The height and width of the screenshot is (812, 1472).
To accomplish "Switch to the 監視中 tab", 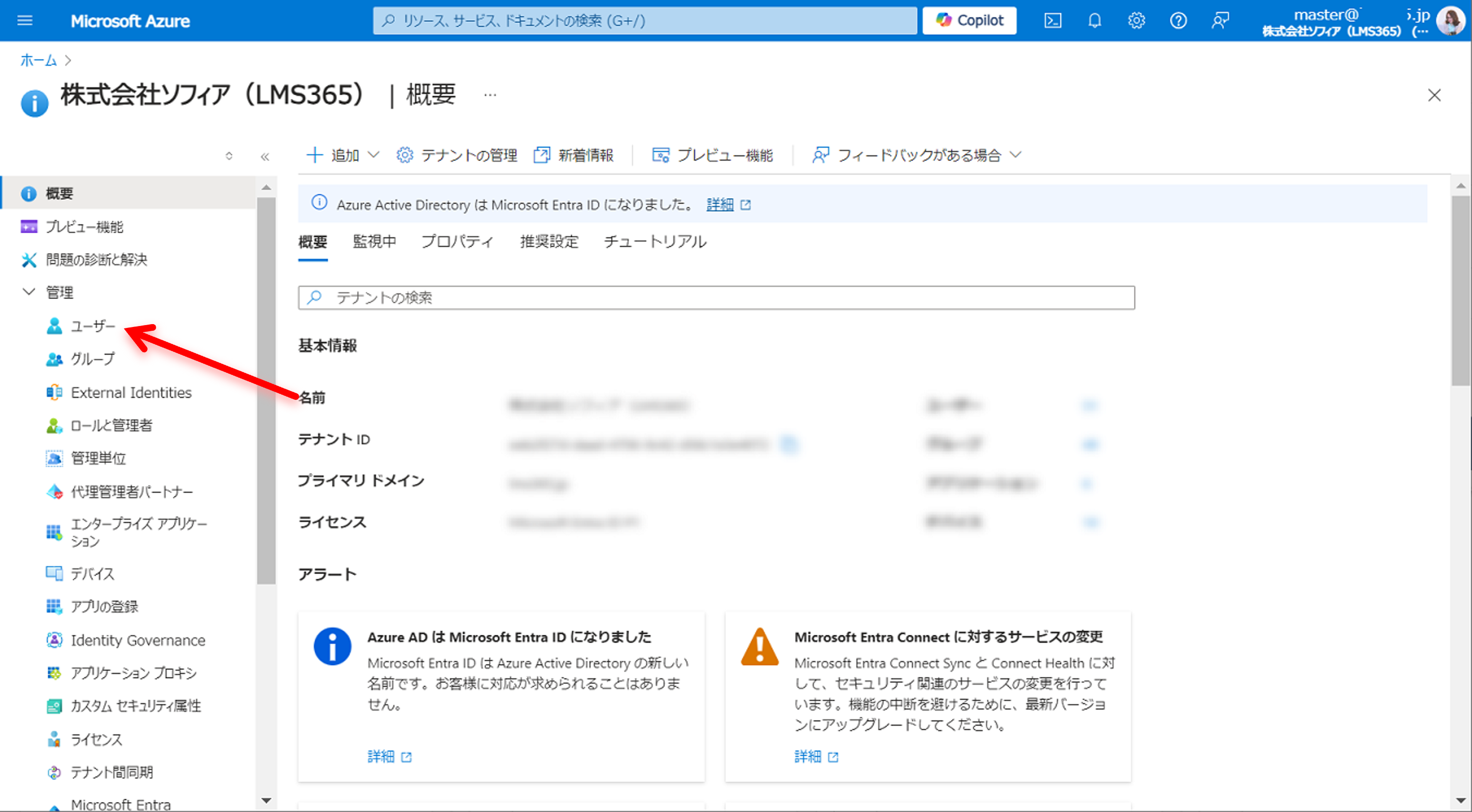I will click(374, 242).
